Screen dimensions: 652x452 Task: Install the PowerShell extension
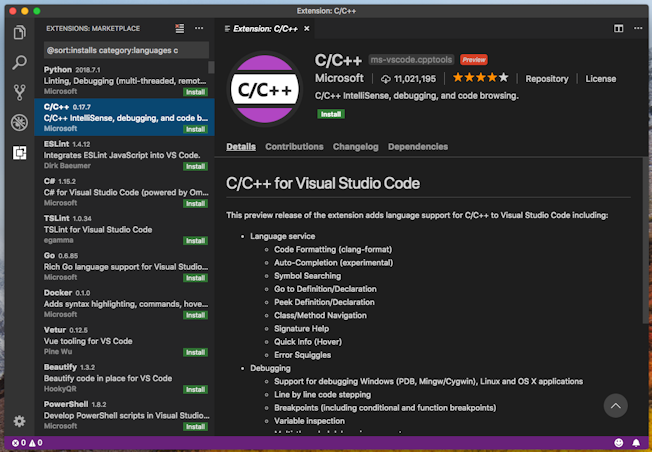coord(195,427)
